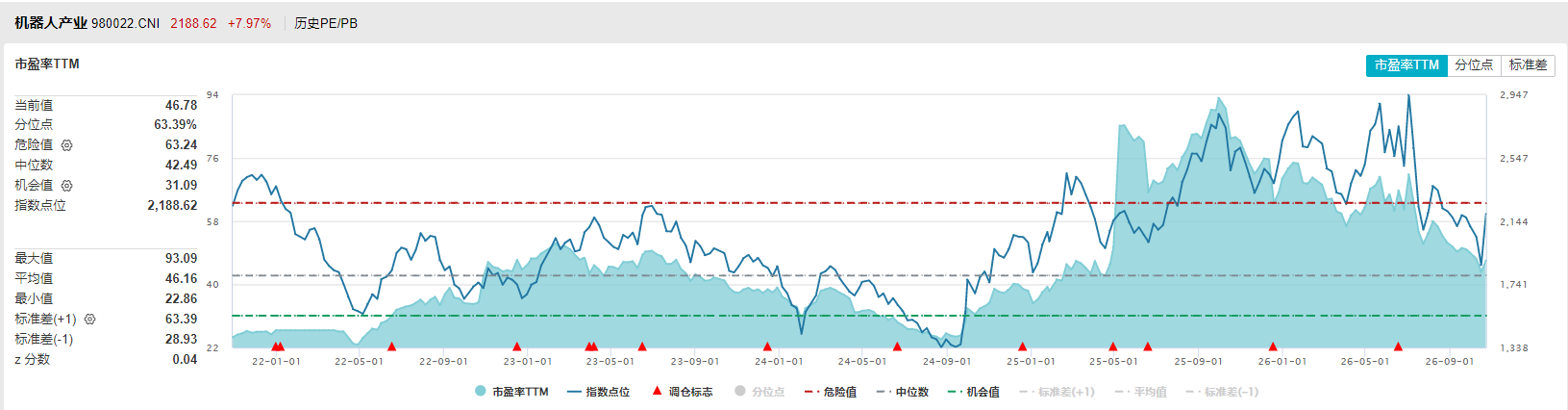Show the 平均值 legend series

coord(1140,392)
